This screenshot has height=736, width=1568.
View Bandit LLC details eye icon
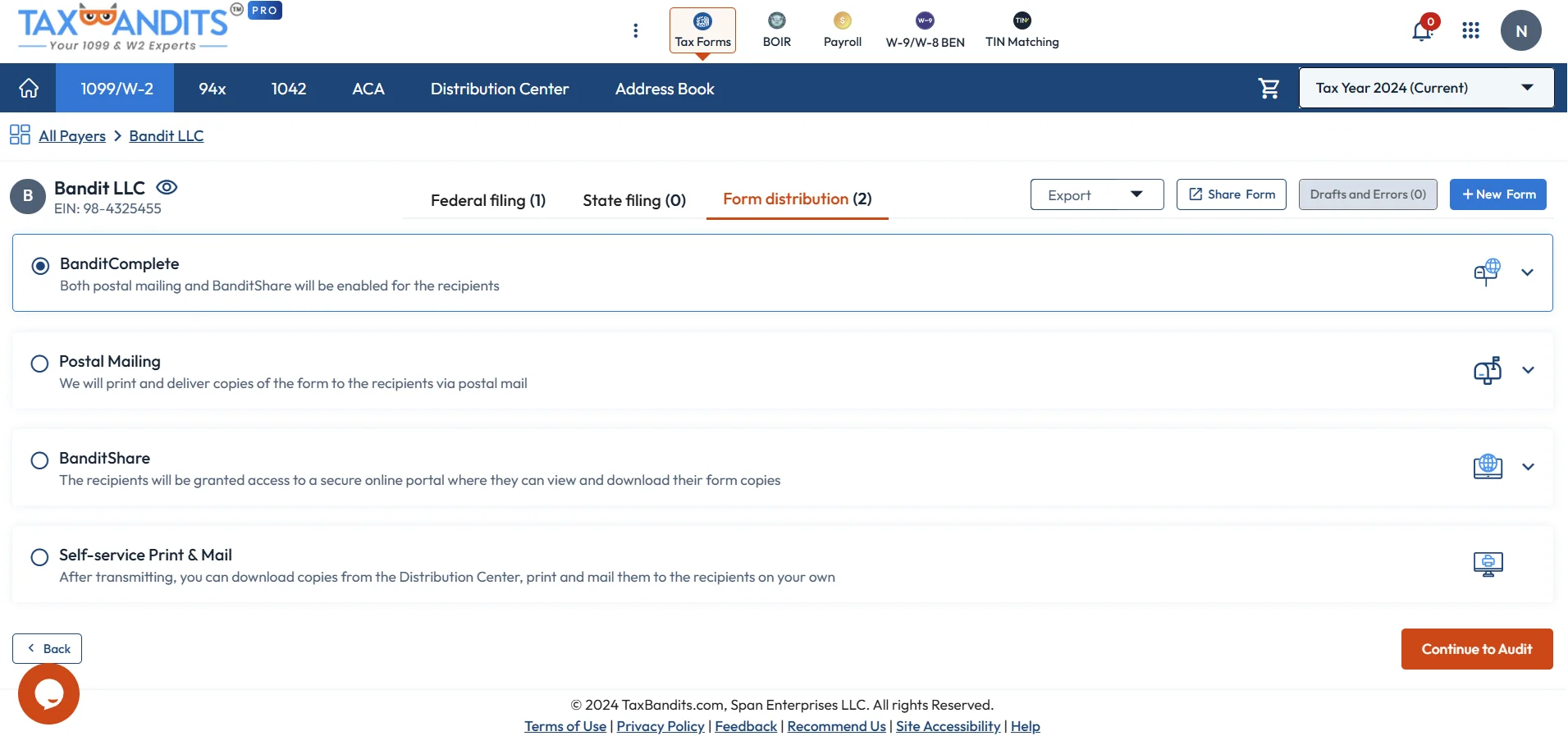pos(167,187)
